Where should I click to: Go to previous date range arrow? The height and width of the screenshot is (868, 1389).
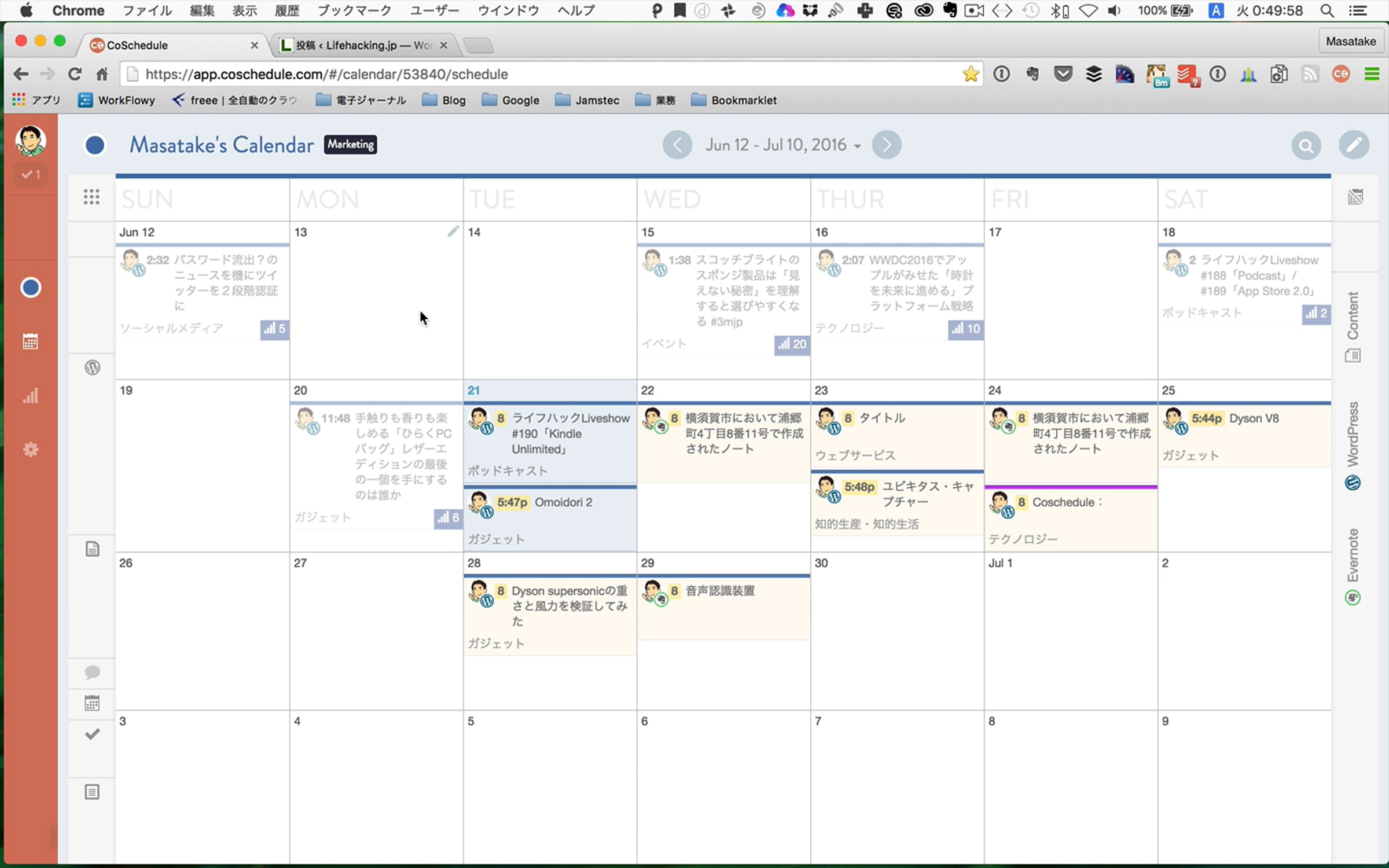tap(677, 145)
